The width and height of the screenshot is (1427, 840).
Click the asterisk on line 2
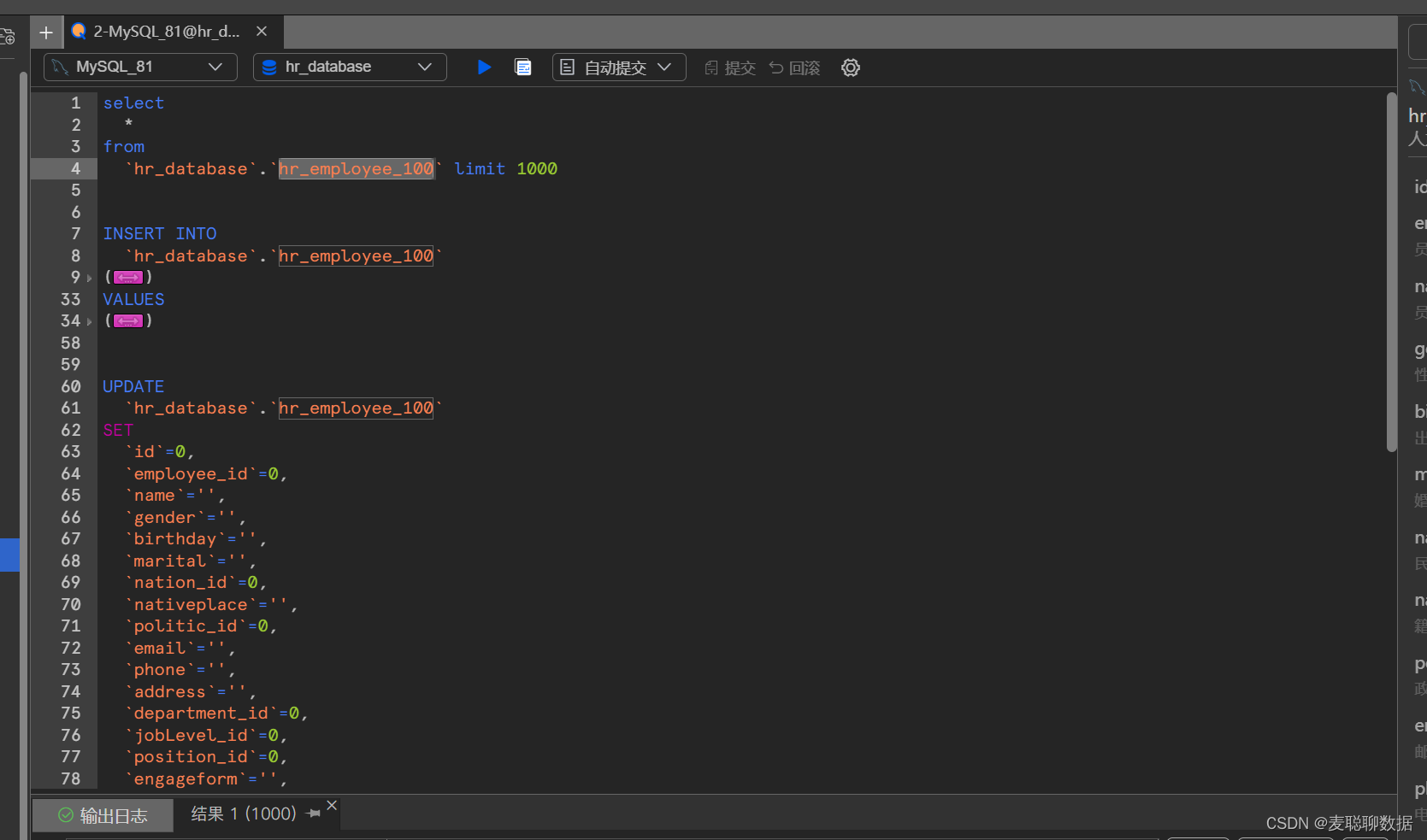click(x=128, y=125)
